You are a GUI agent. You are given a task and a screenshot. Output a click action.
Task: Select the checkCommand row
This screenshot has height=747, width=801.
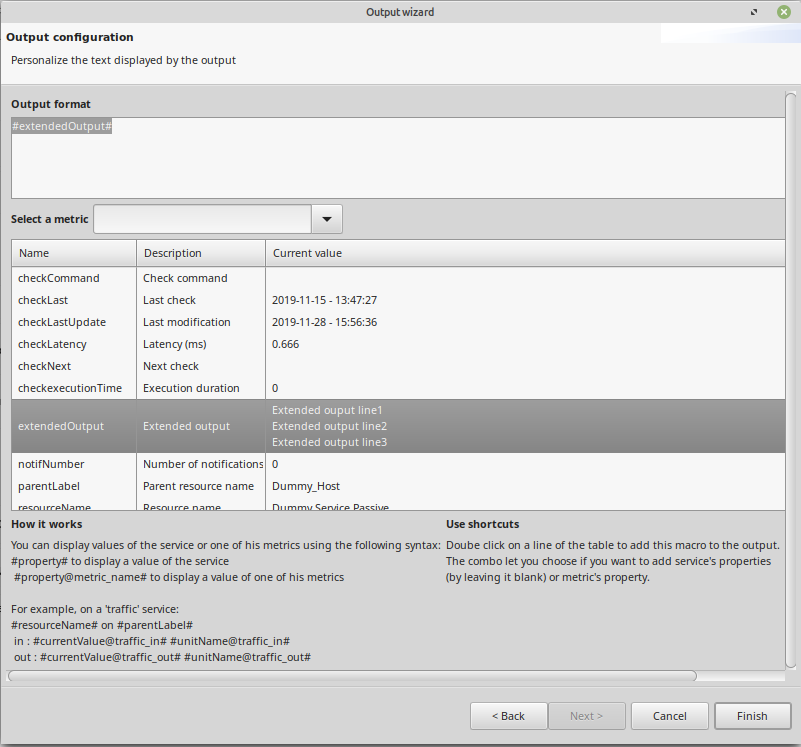[398, 278]
